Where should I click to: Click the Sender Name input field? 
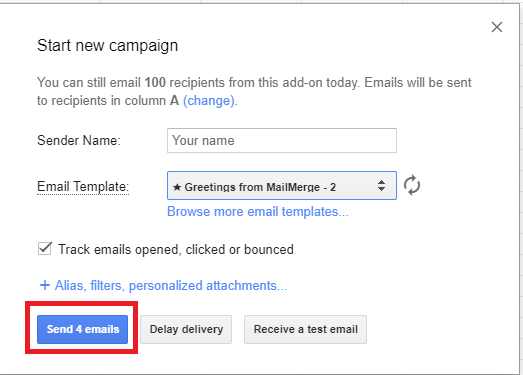282,140
